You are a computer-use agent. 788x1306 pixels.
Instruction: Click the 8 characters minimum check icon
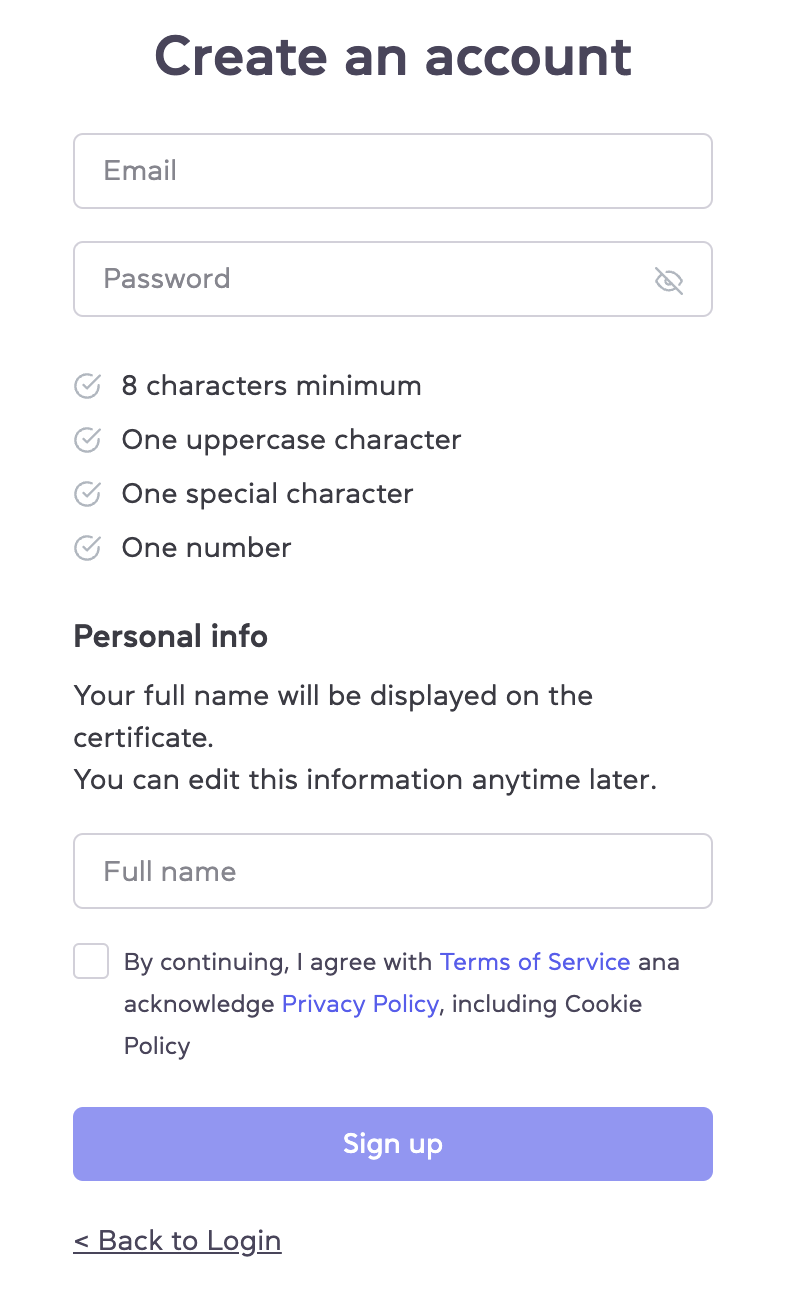tap(88, 386)
